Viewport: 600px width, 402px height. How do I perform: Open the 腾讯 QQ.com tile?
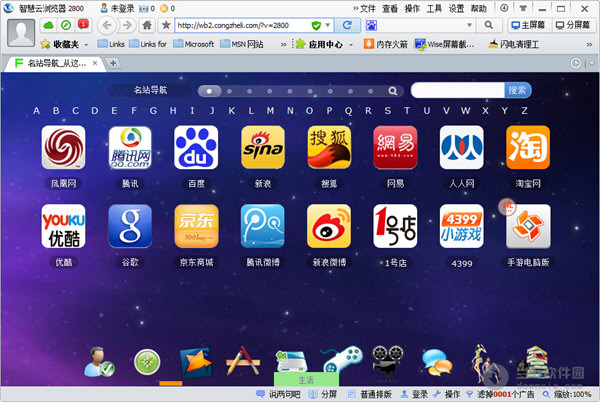point(130,147)
